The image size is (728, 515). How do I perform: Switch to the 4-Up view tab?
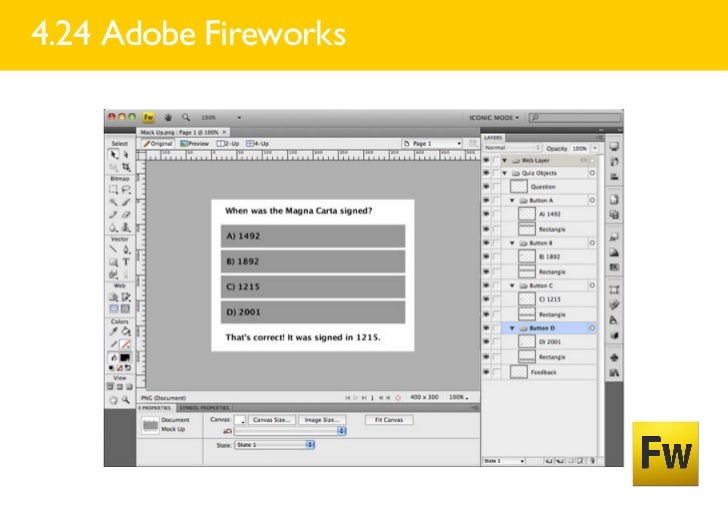coord(258,143)
